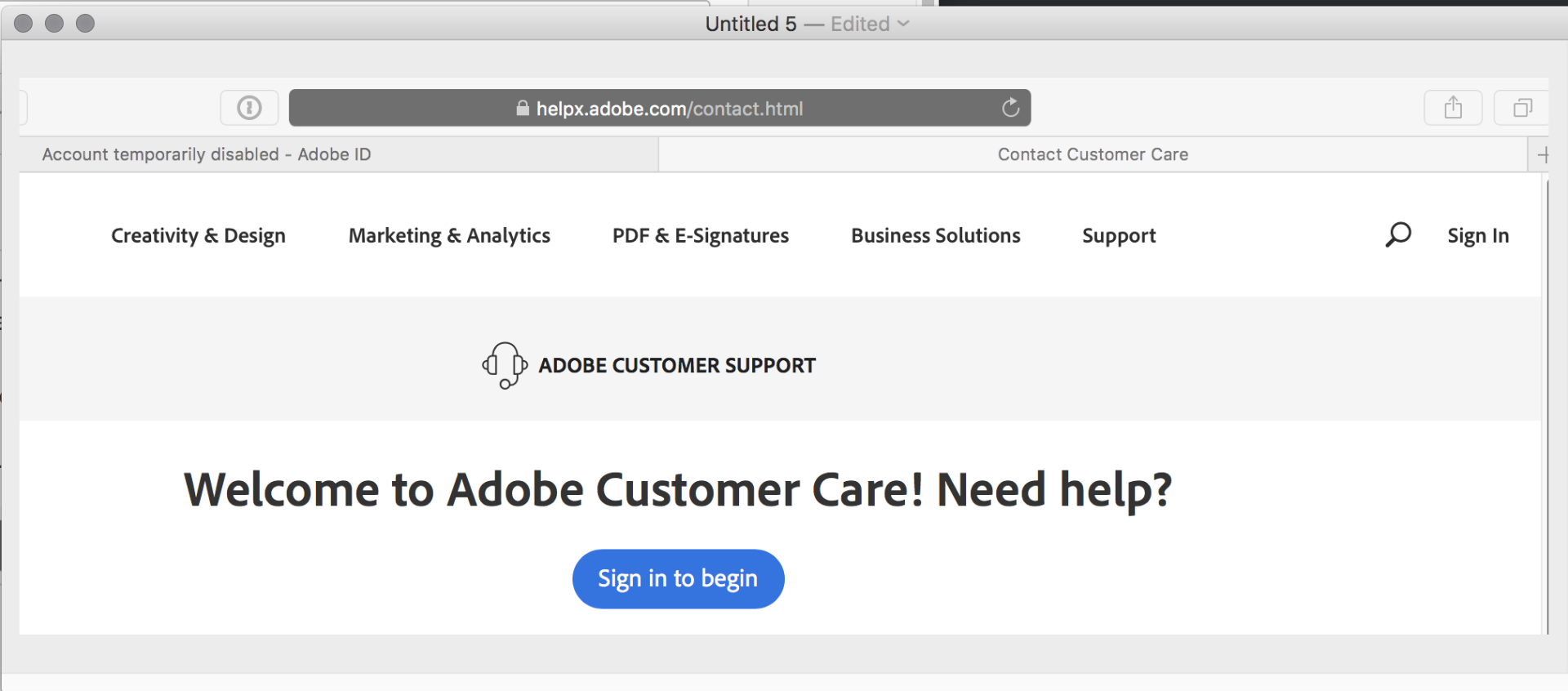Click the Support navigation link
1568x691 pixels.
tap(1119, 235)
